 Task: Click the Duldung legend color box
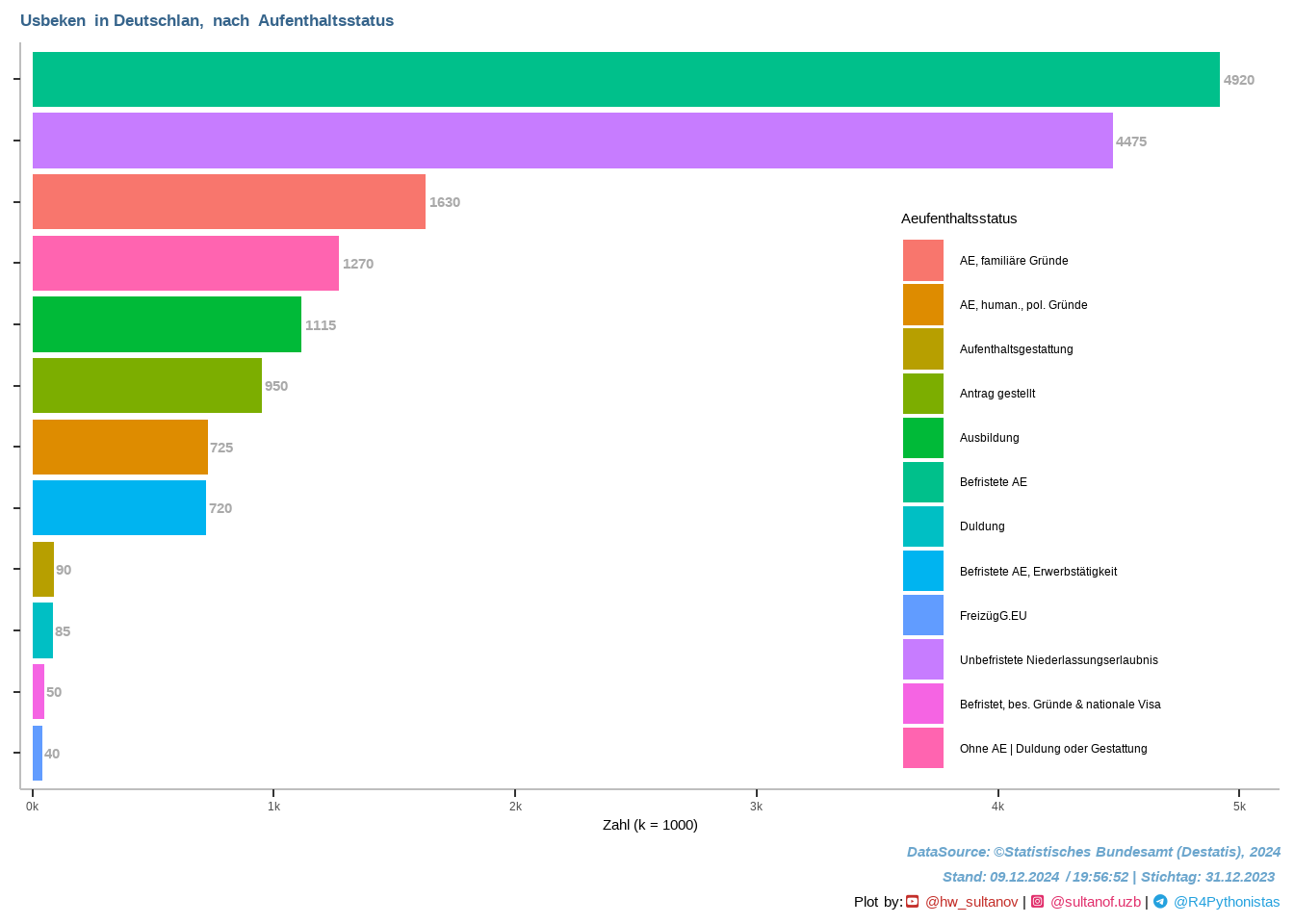(x=922, y=526)
